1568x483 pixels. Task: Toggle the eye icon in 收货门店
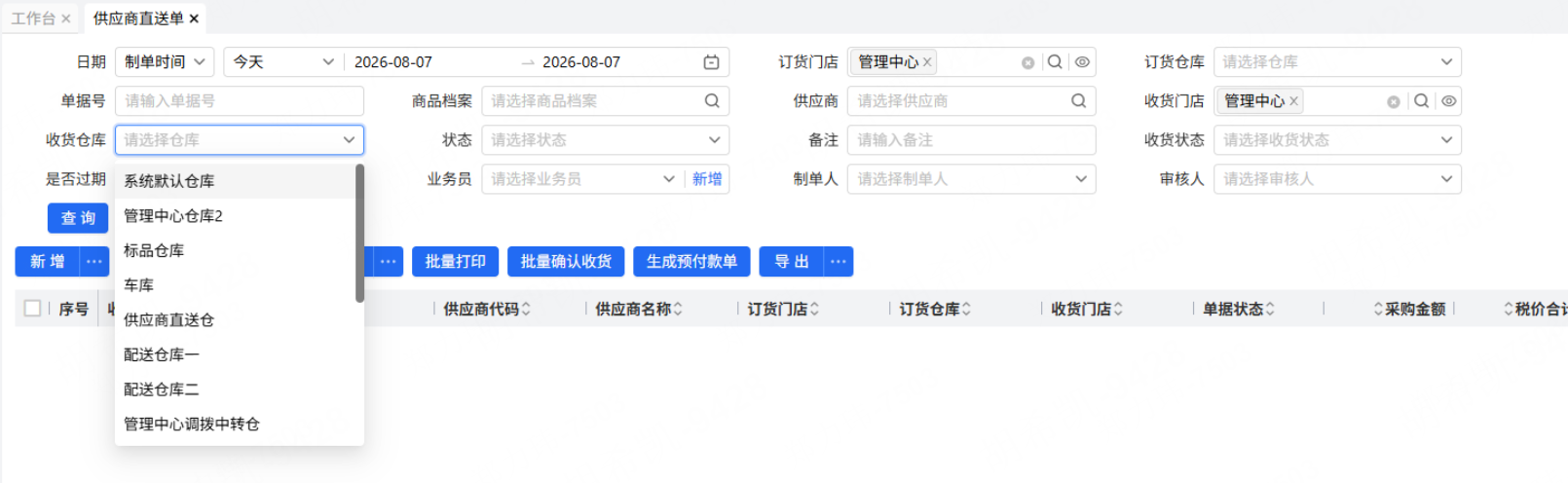1448,101
